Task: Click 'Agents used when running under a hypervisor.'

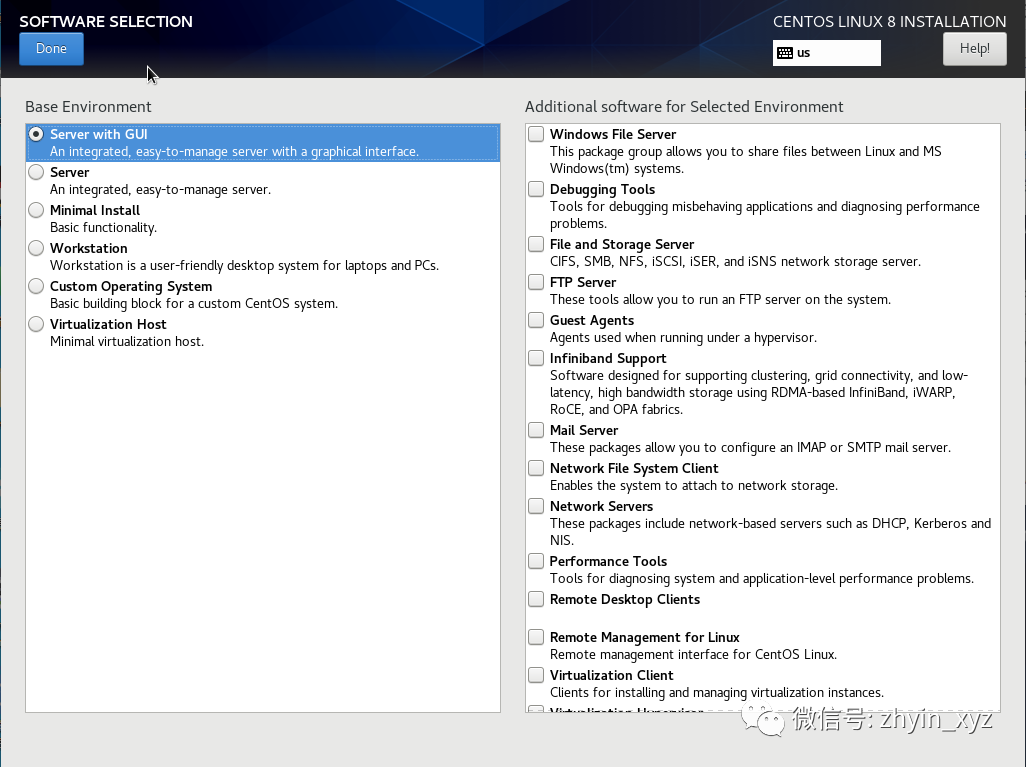Action: click(683, 338)
